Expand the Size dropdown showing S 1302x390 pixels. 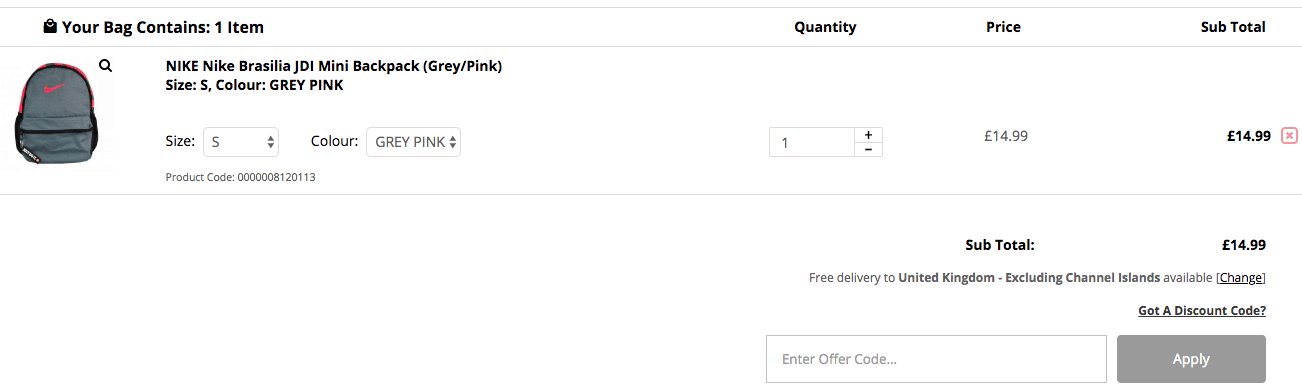[x=241, y=142]
